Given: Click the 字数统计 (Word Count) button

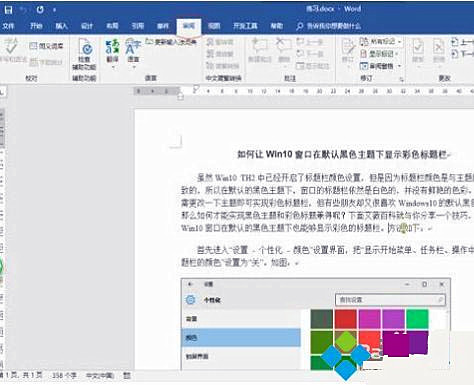Looking at the screenshot, I should [x=46, y=62].
